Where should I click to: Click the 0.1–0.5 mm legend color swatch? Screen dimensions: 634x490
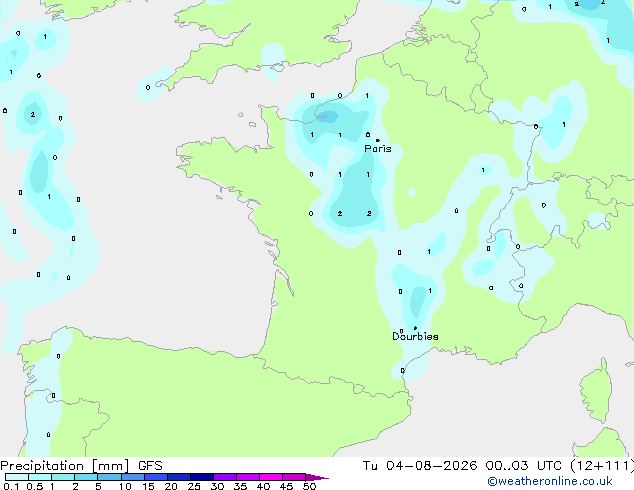tap(17, 477)
